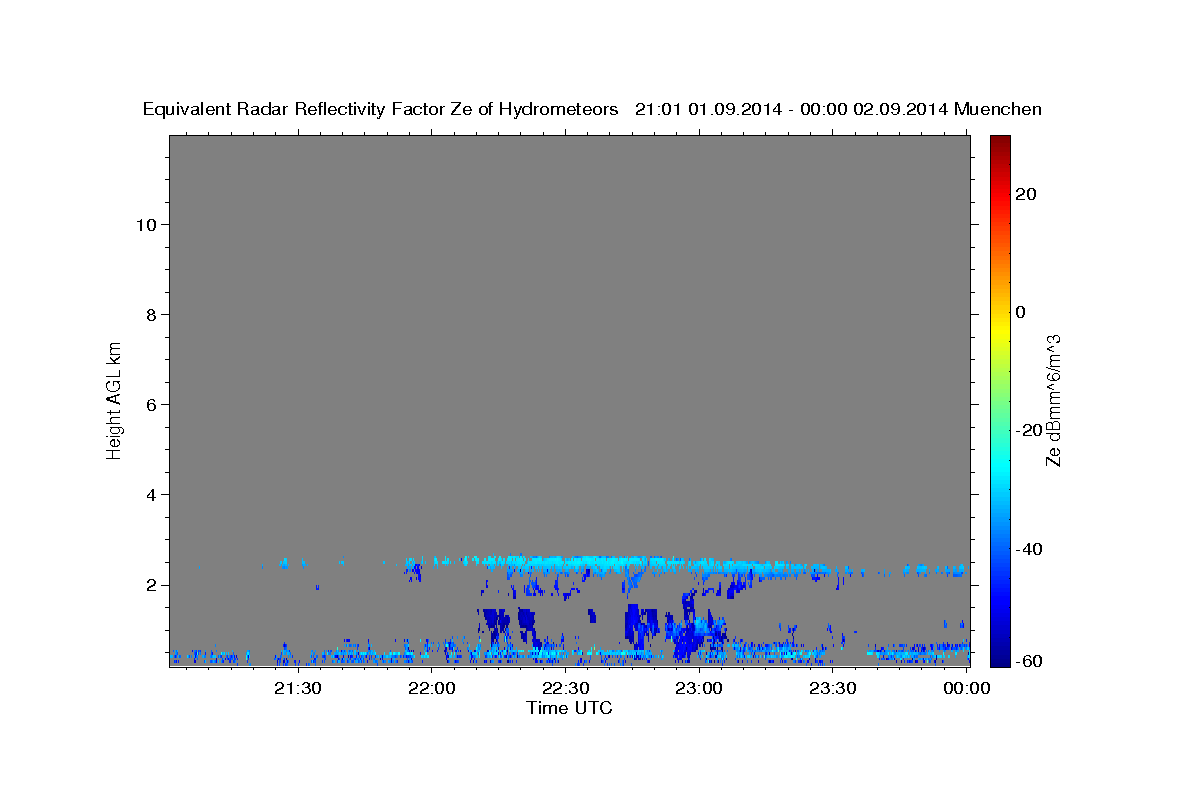Click the colorbar value 0
The image size is (1200, 800).
coord(1022,312)
